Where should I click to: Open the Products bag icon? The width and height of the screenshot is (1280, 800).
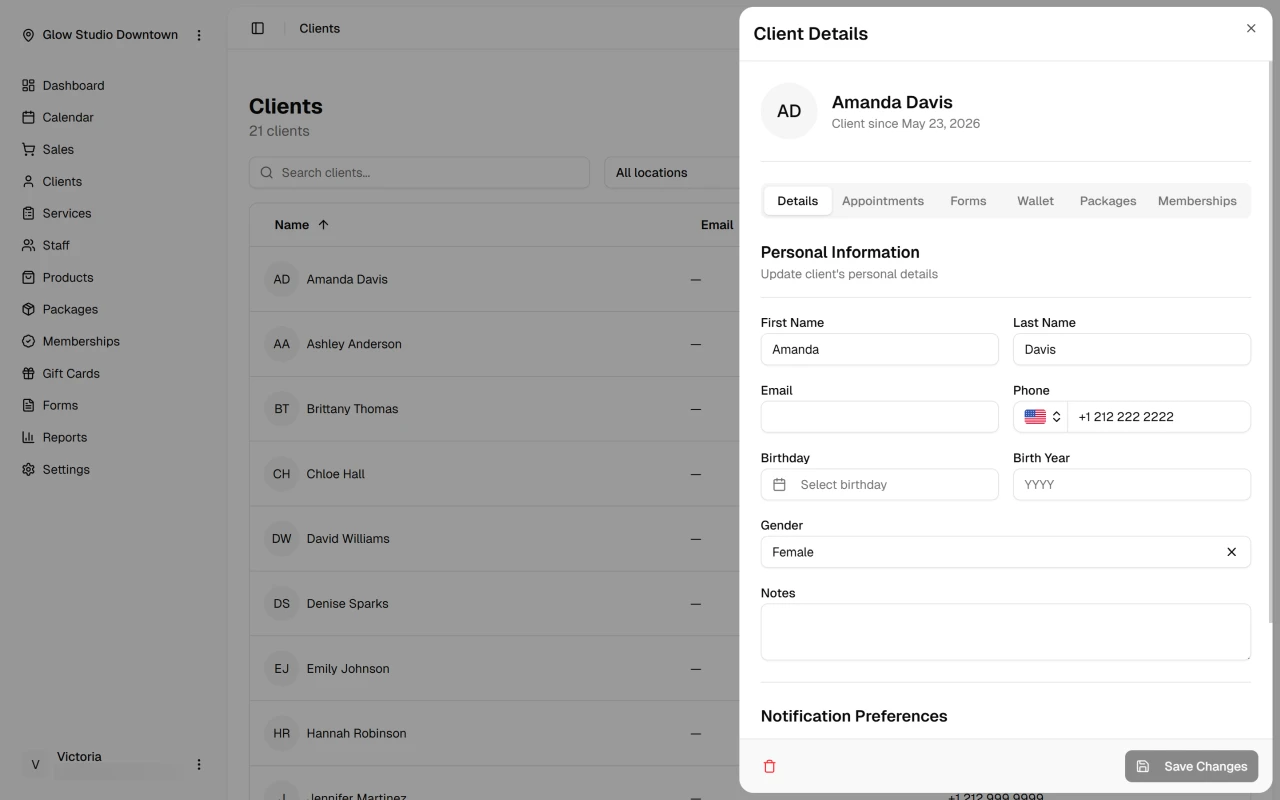pos(28,278)
